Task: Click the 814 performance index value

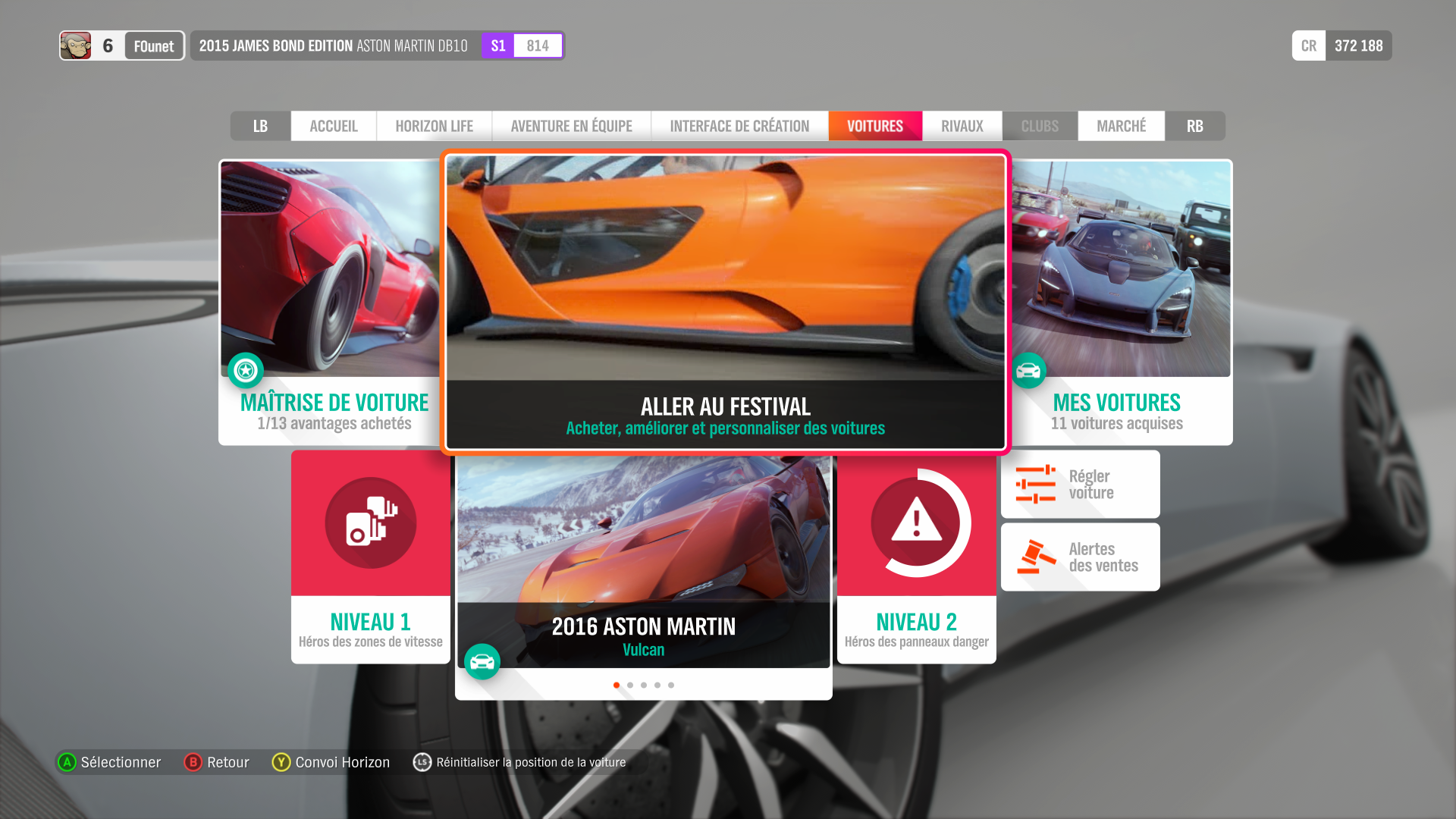Action: (x=538, y=45)
